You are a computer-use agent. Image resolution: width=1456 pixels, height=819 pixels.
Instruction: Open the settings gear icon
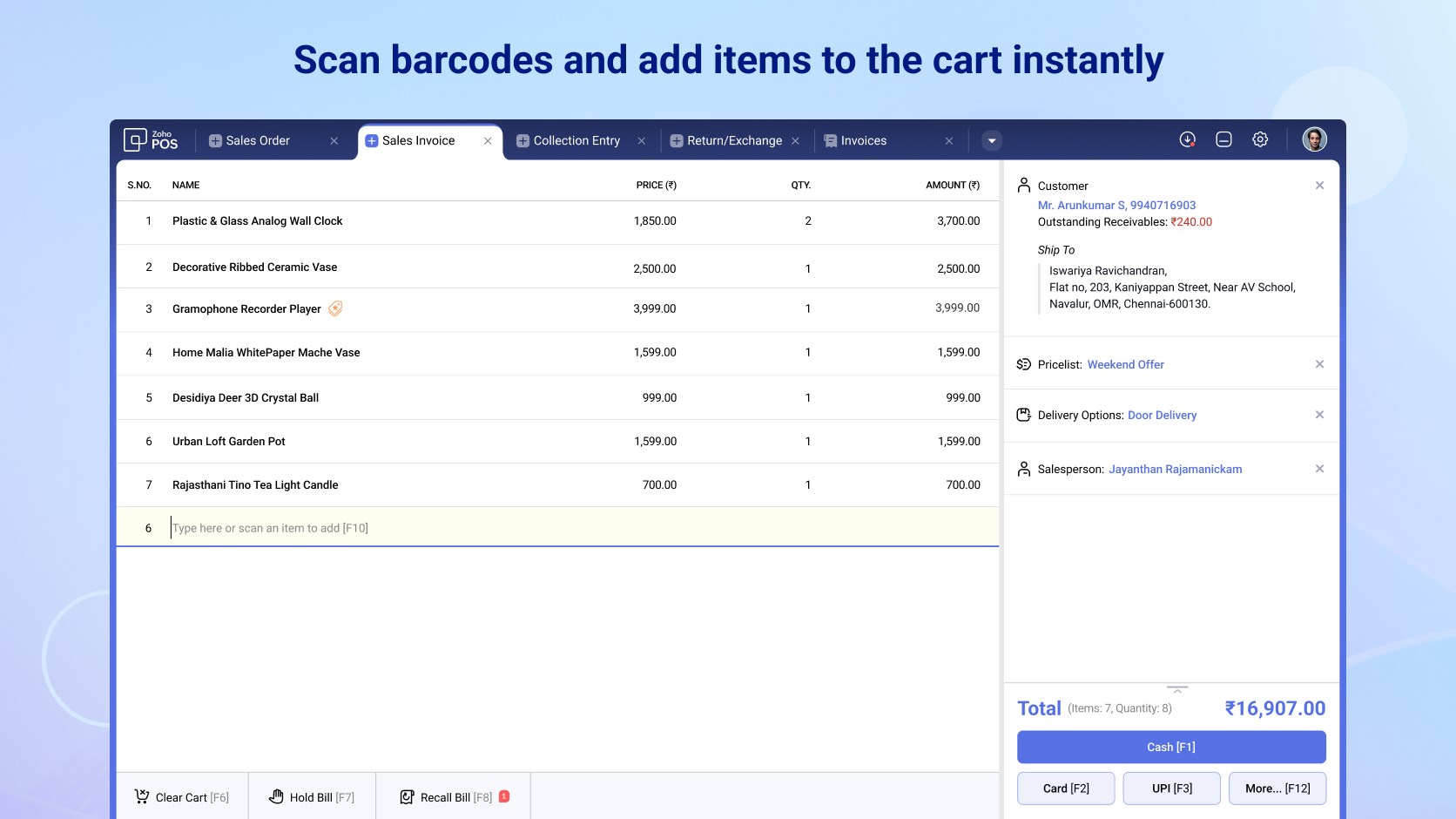[x=1260, y=139]
